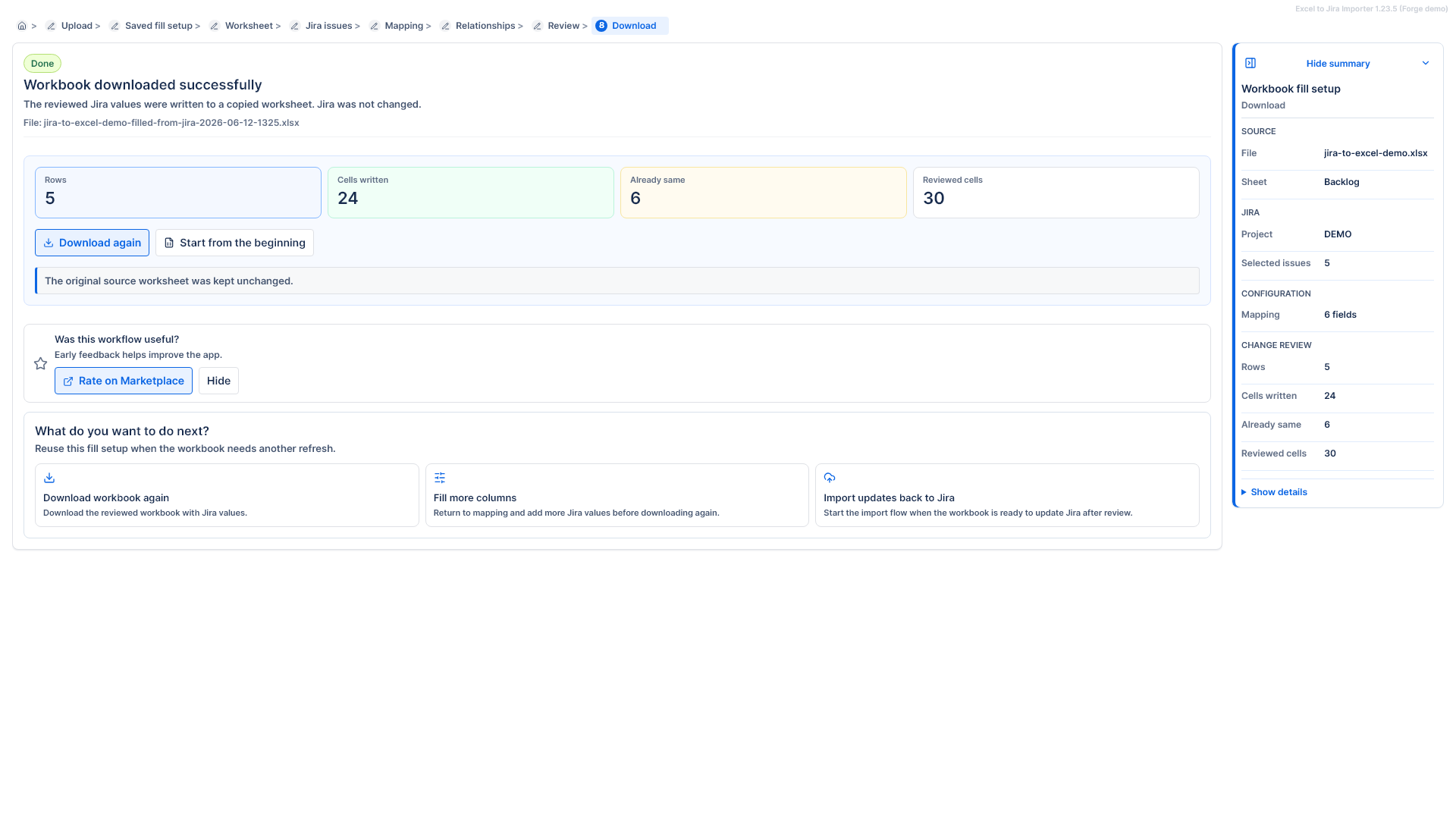Screen dimensions: 1456x819
Task: Choose the Download workbook again card
Action: coord(227,495)
